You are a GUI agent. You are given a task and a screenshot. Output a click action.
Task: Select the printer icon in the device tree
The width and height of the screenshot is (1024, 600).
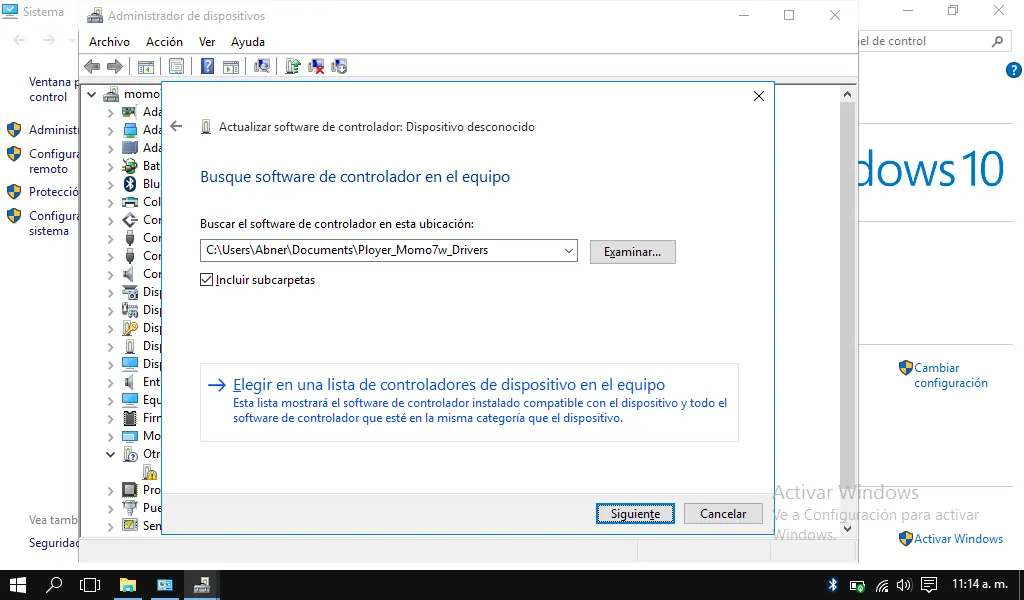click(x=130, y=202)
